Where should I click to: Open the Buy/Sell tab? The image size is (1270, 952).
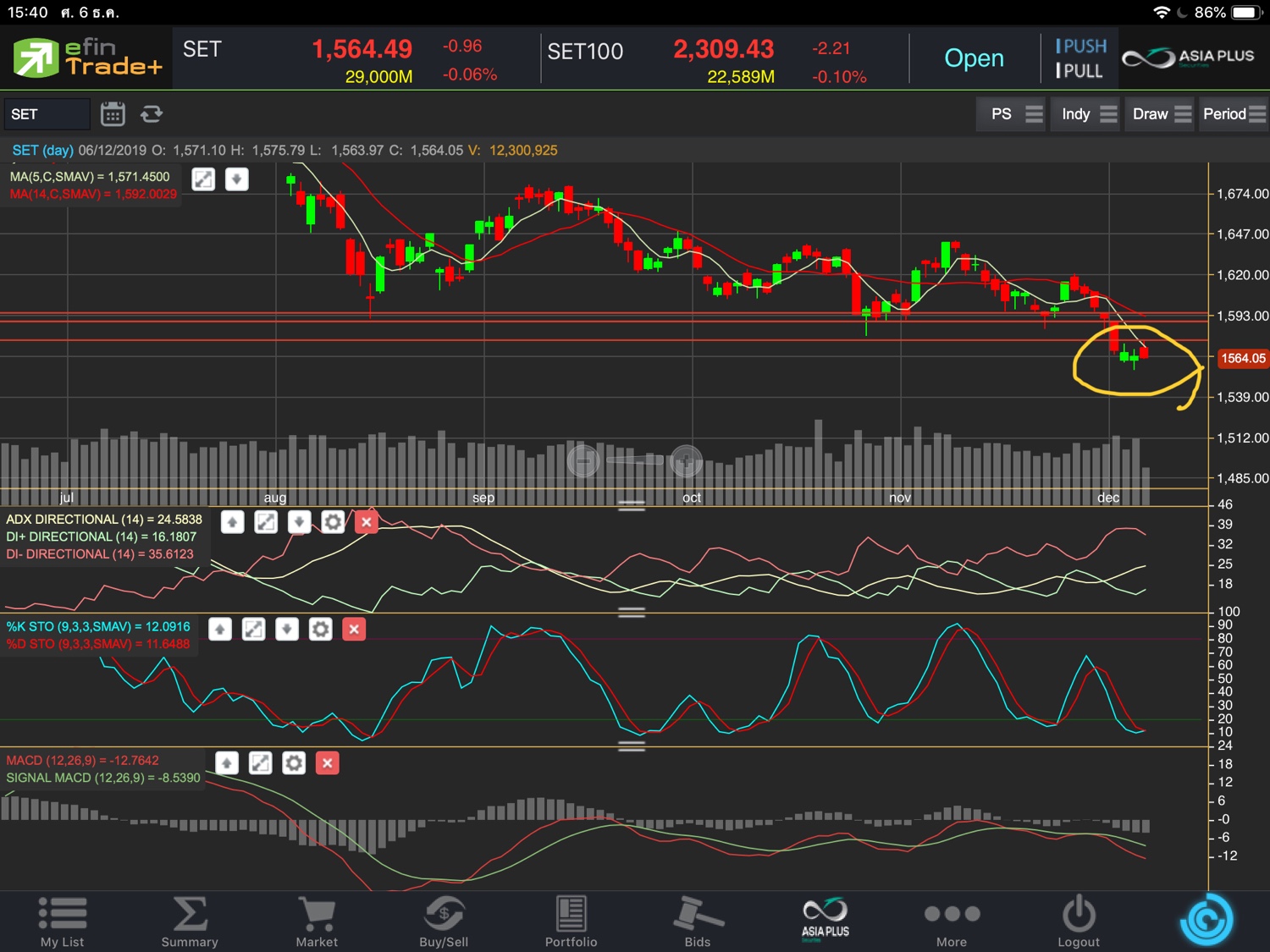pyautogui.click(x=444, y=922)
